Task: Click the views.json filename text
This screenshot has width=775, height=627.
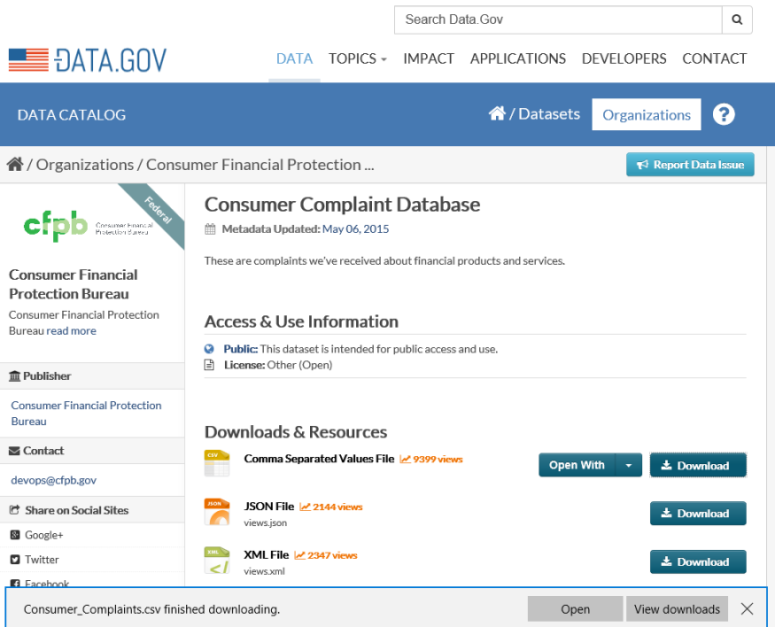Action: click(x=265, y=523)
